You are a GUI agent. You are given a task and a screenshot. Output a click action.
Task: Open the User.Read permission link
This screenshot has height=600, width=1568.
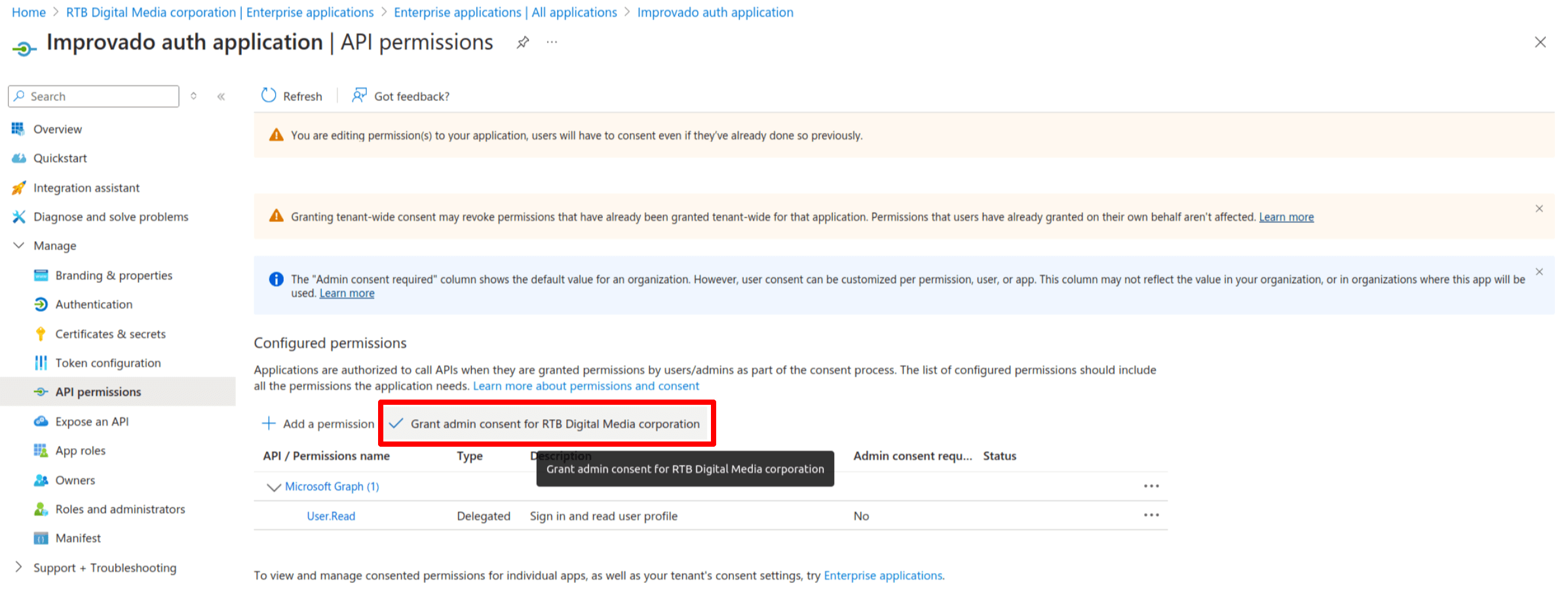[331, 516]
